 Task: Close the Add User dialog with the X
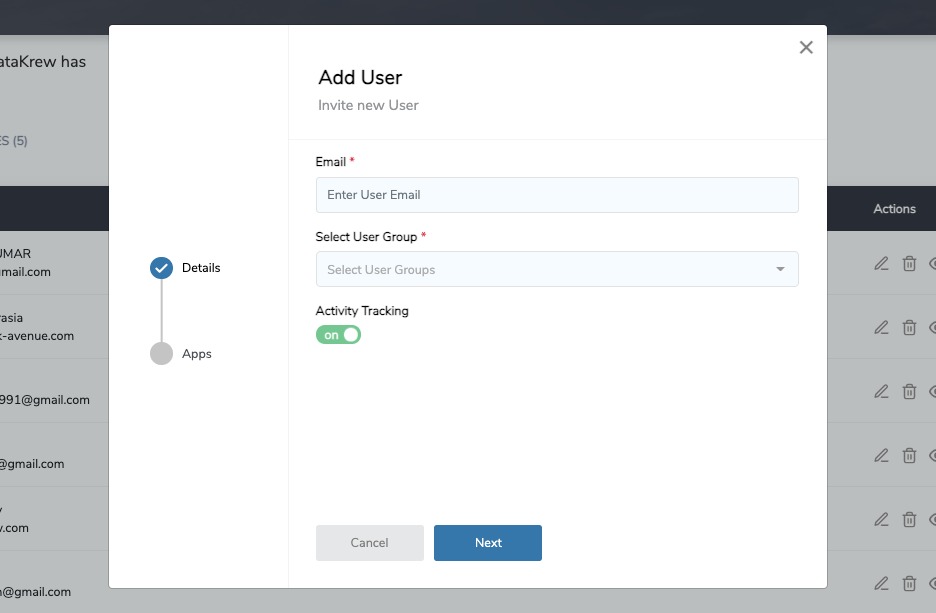click(x=805, y=46)
